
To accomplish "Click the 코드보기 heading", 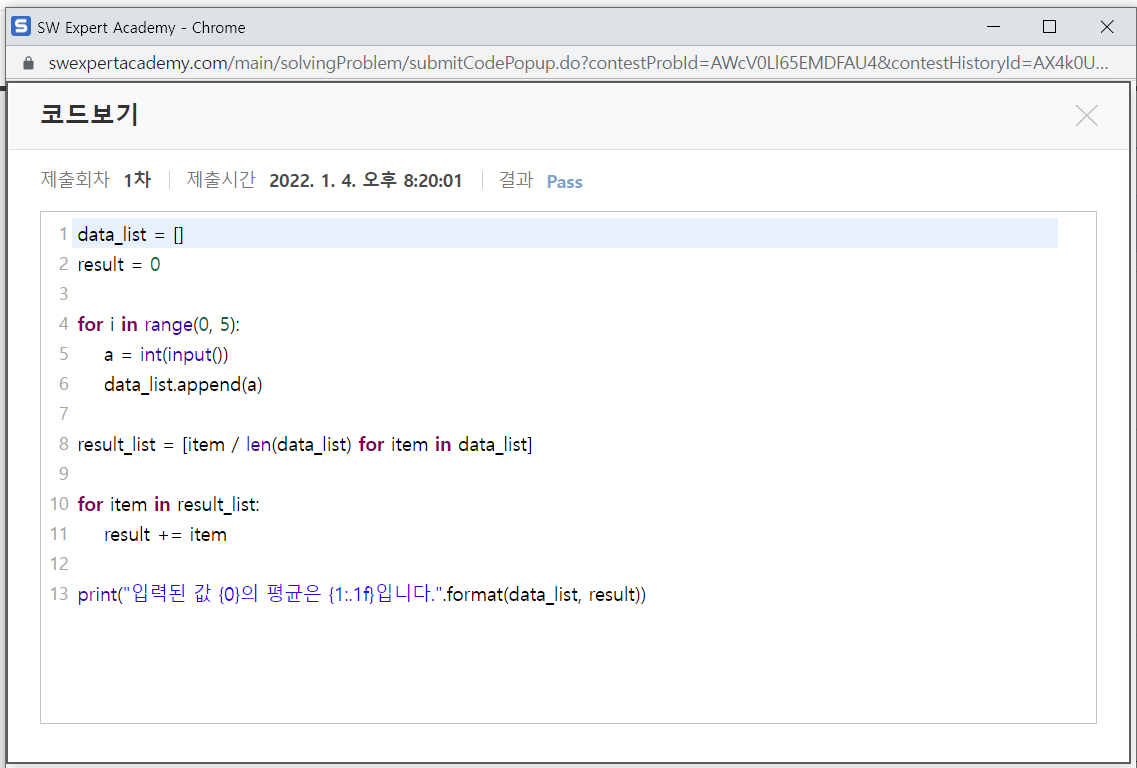I will pyautogui.click(x=89, y=115).
